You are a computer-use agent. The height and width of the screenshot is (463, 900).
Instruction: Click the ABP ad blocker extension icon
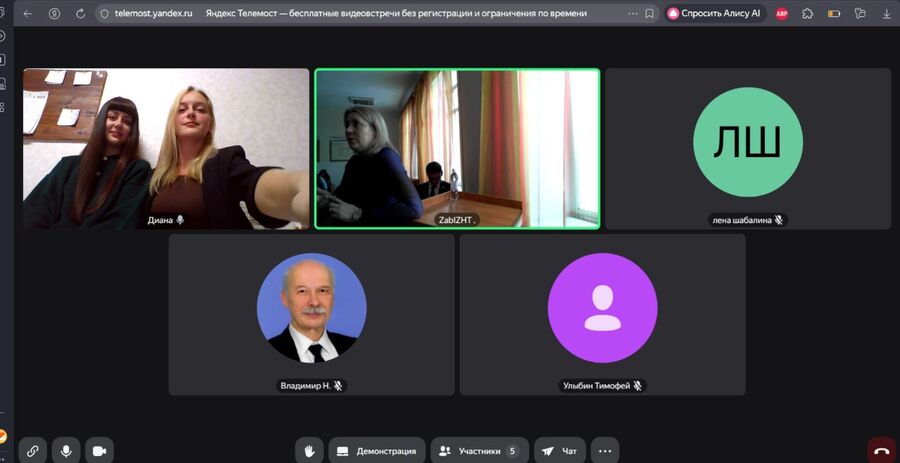(x=782, y=14)
